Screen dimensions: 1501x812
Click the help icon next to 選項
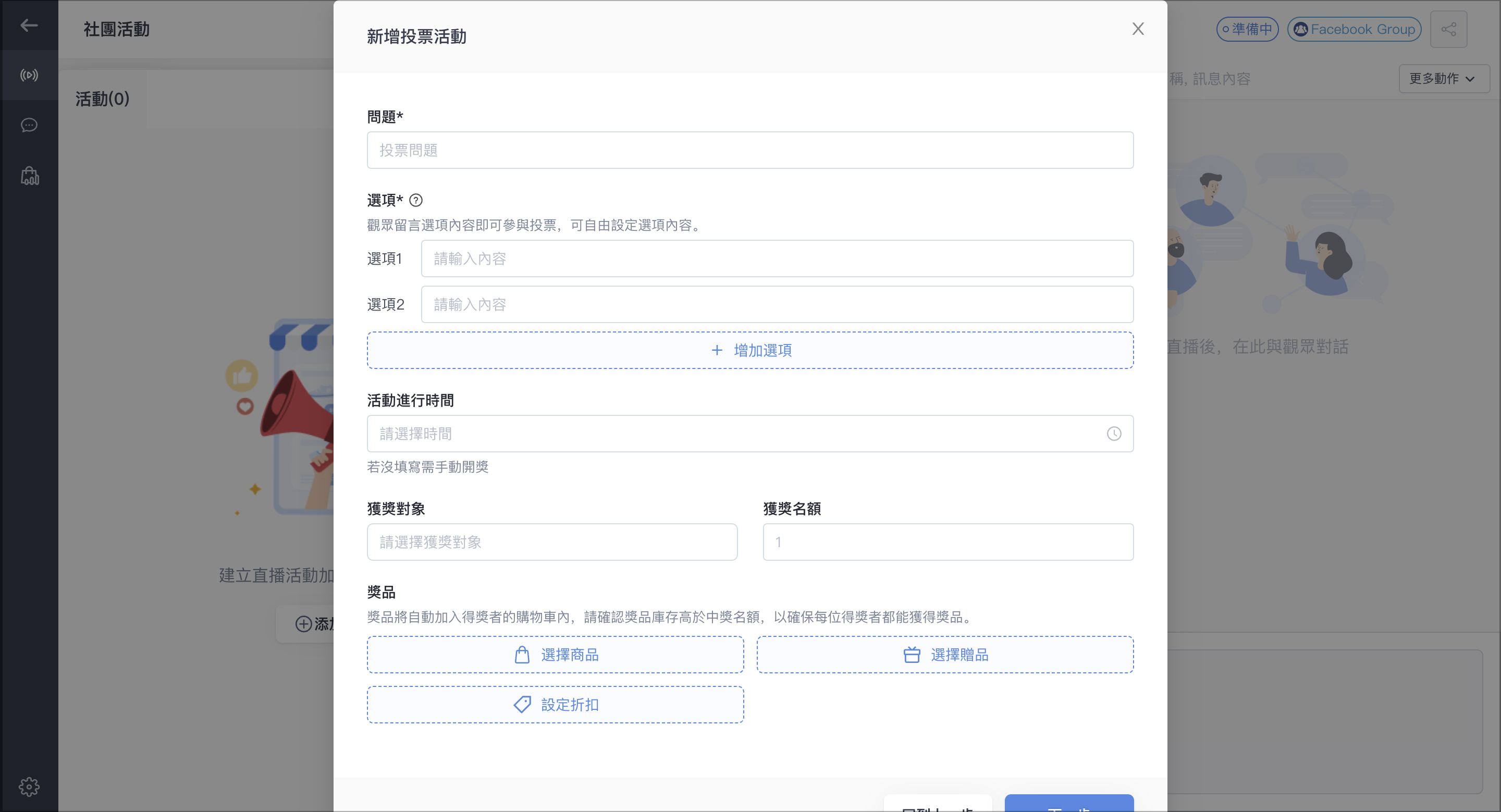tap(415, 200)
